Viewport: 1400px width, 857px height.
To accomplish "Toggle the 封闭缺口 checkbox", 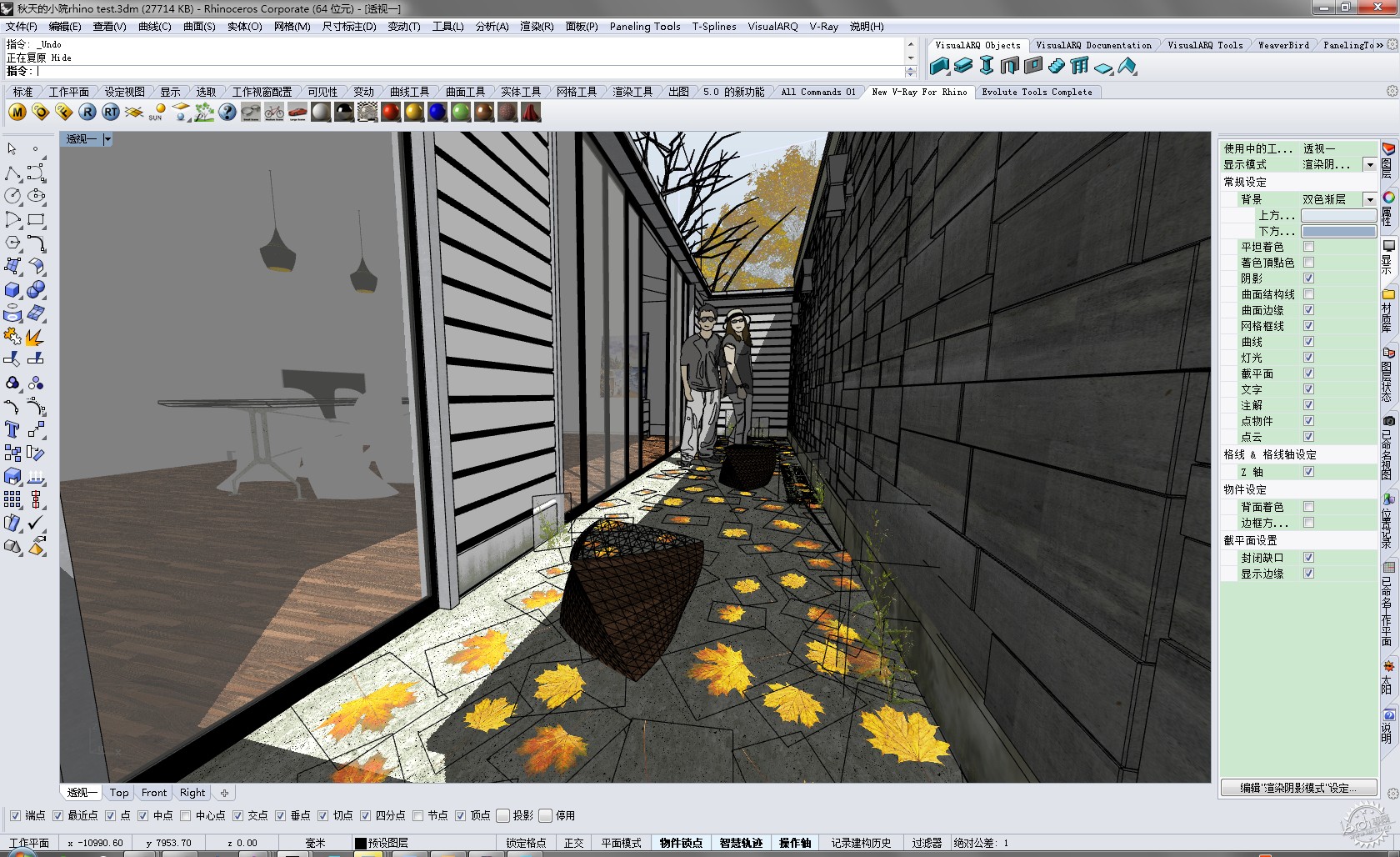I will tap(1308, 558).
